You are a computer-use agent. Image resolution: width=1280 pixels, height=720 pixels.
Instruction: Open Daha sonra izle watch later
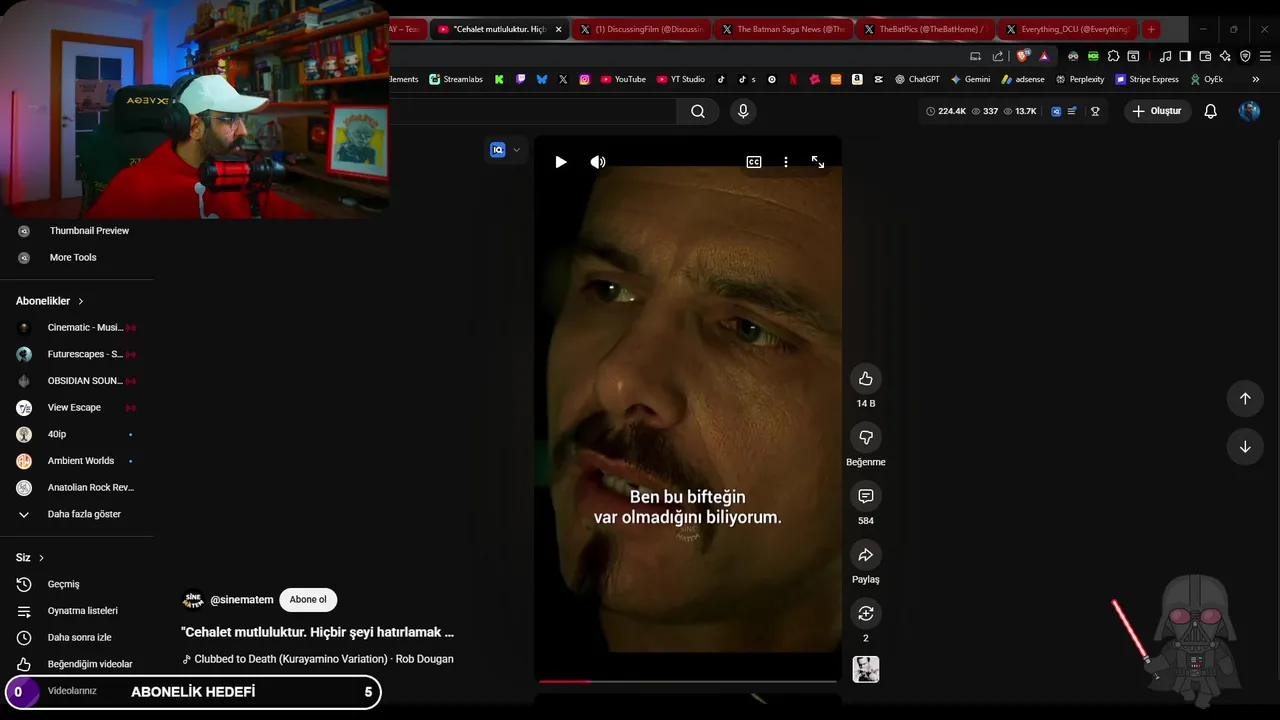click(77, 638)
